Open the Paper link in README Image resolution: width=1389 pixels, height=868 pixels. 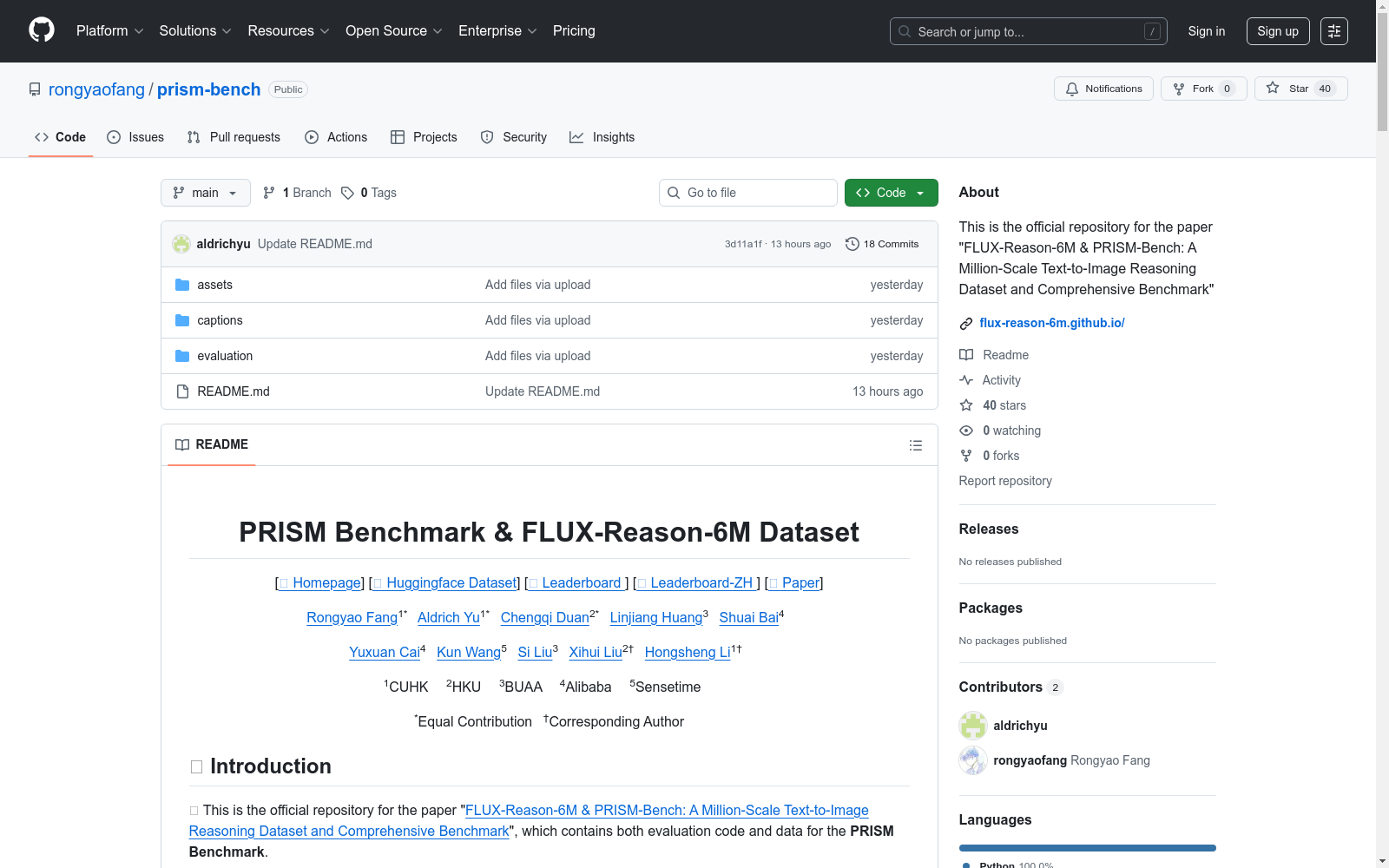click(794, 582)
